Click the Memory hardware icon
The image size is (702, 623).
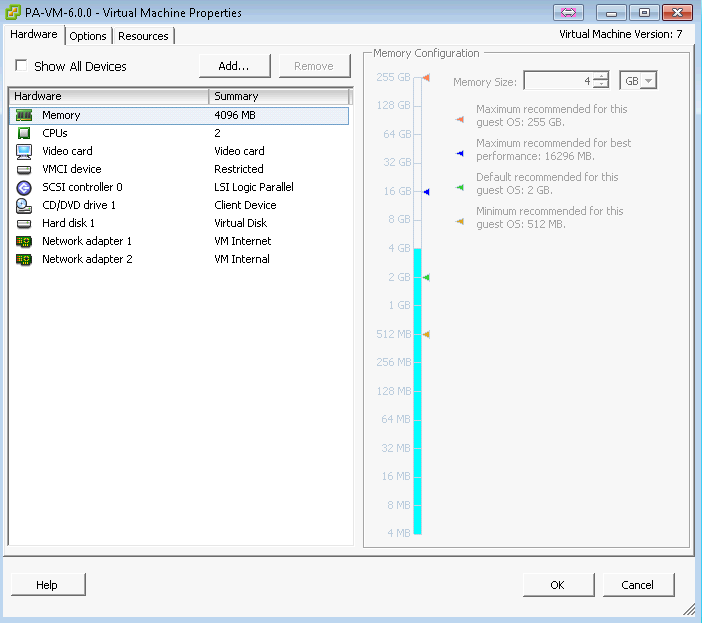pos(24,115)
